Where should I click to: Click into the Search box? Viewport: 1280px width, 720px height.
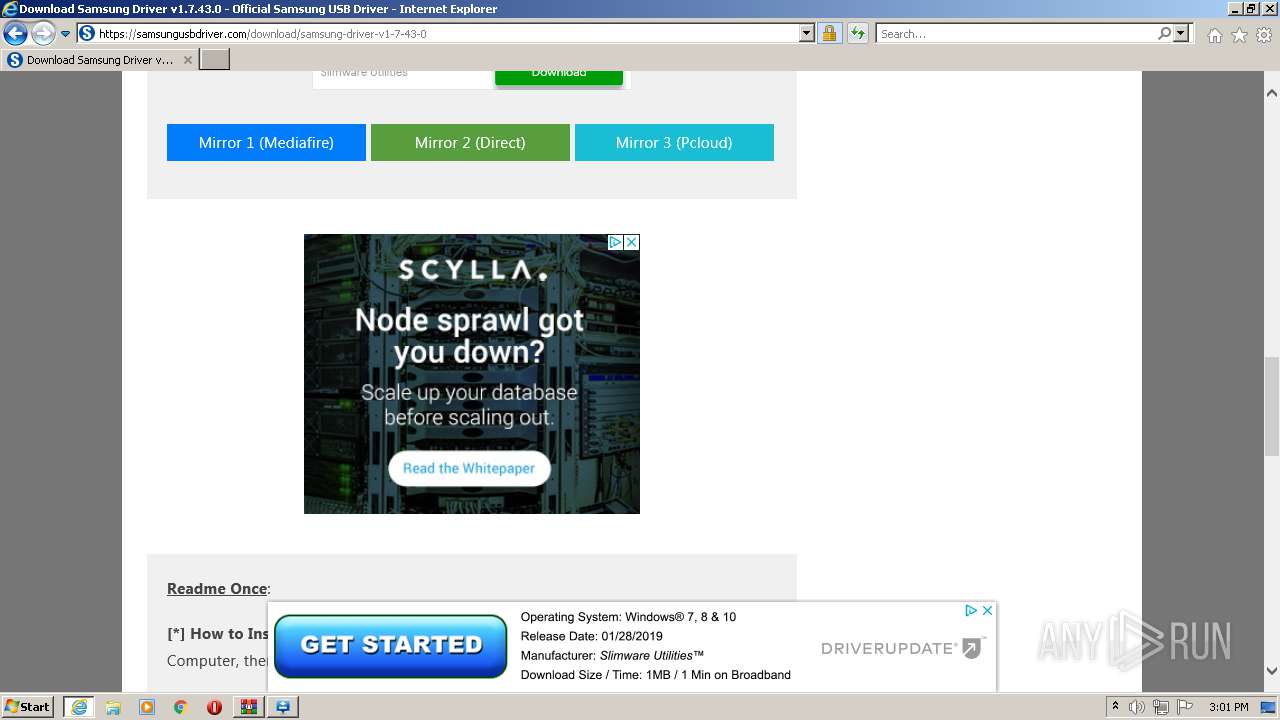[1016, 33]
